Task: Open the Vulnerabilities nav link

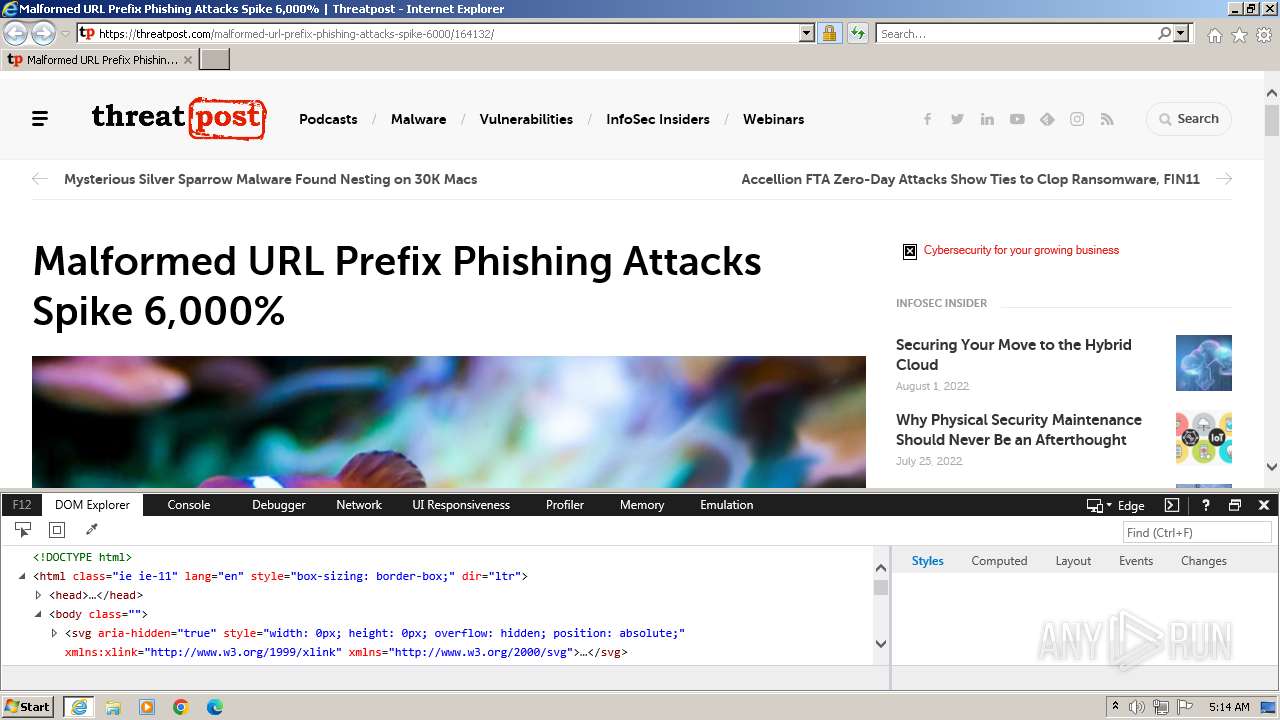Action: coord(526,119)
